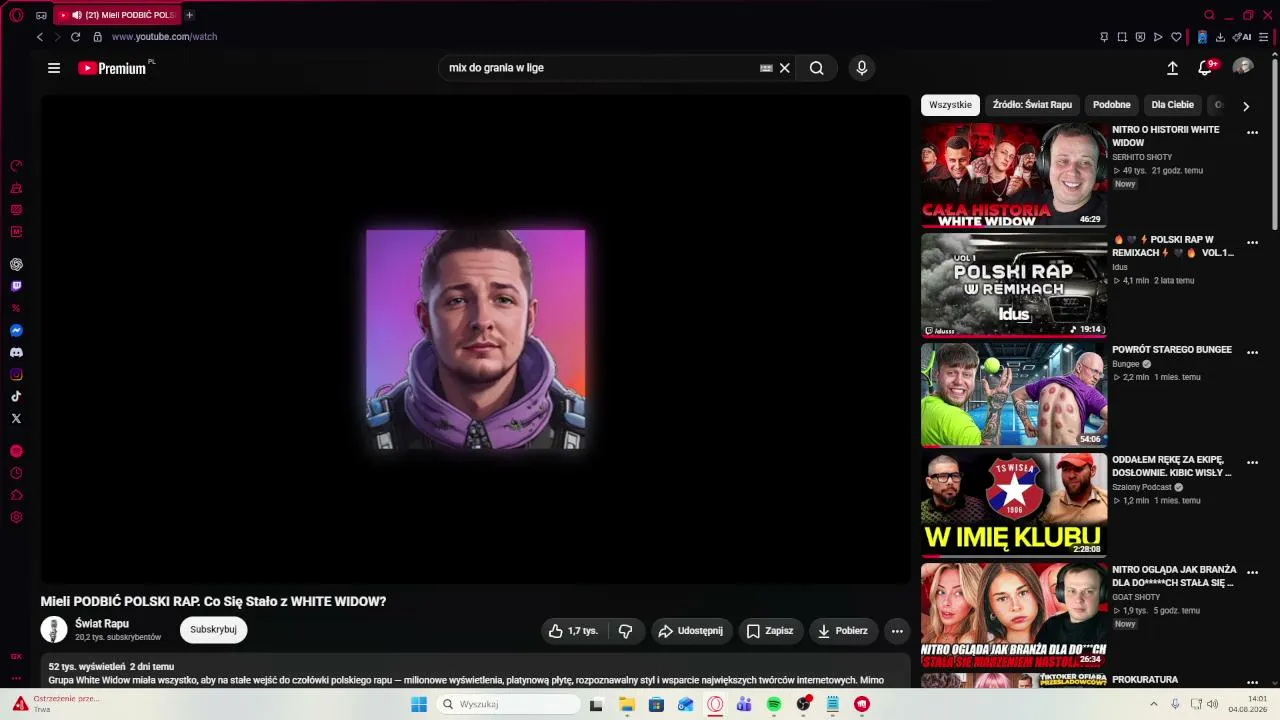Open a new browser tab

click(x=189, y=15)
